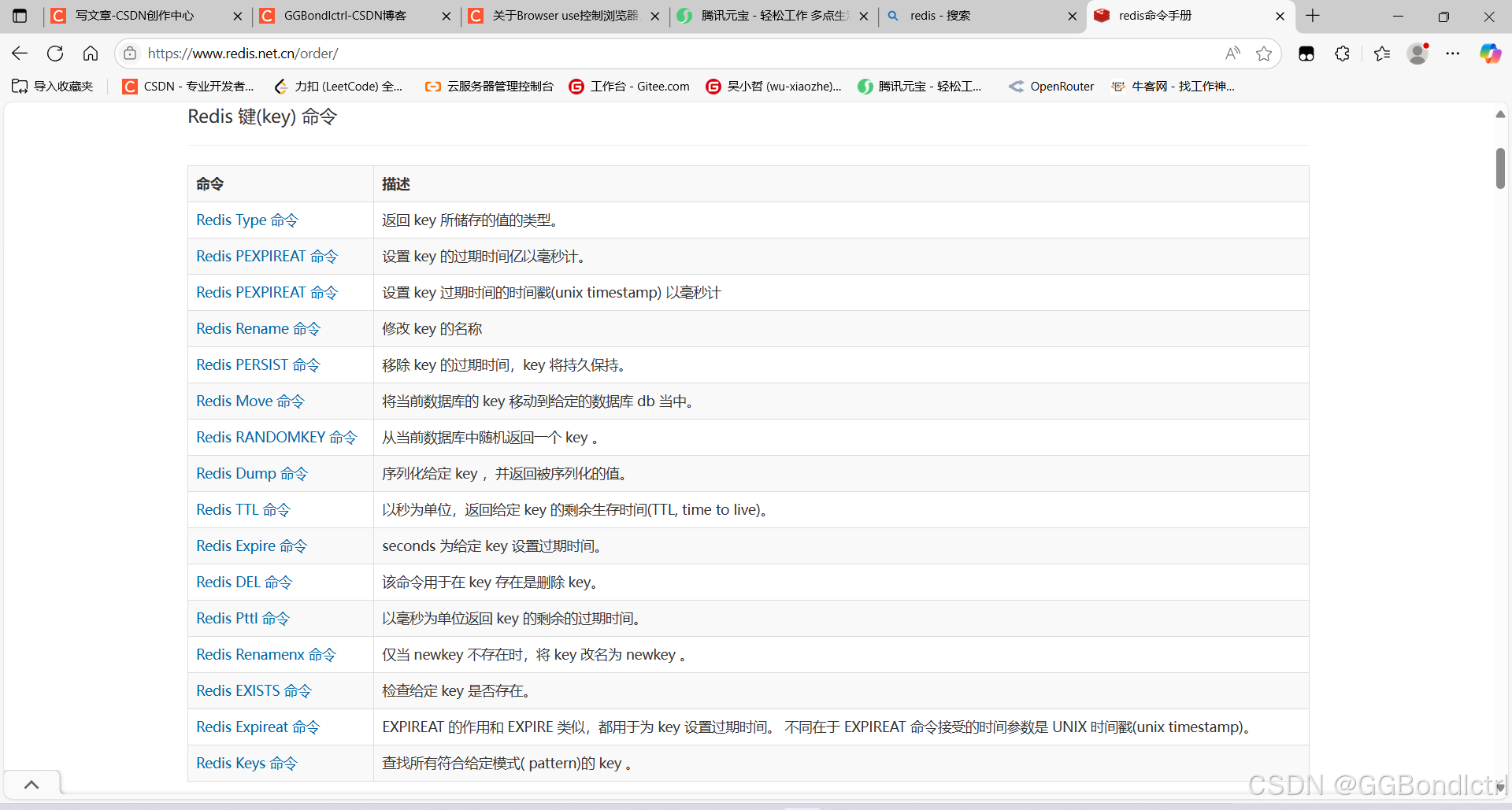
Task: Open the Redis Type 命令 link
Action: point(247,220)
